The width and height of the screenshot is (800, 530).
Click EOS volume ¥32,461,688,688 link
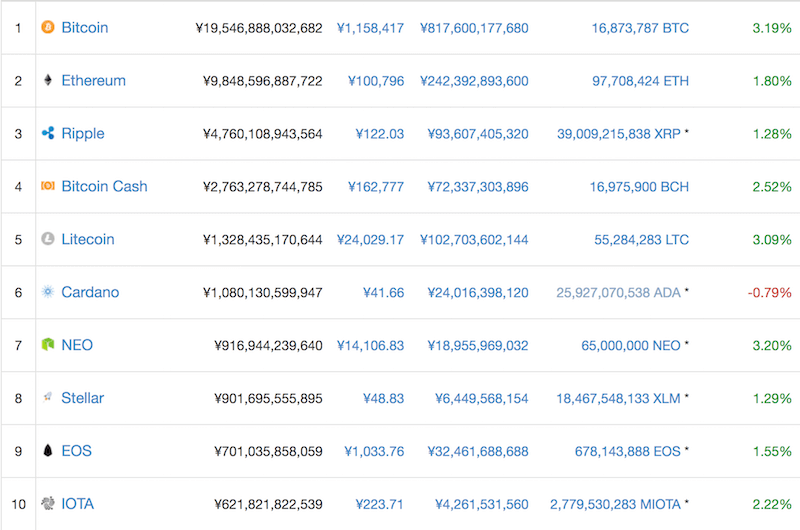tap(478, 451)
